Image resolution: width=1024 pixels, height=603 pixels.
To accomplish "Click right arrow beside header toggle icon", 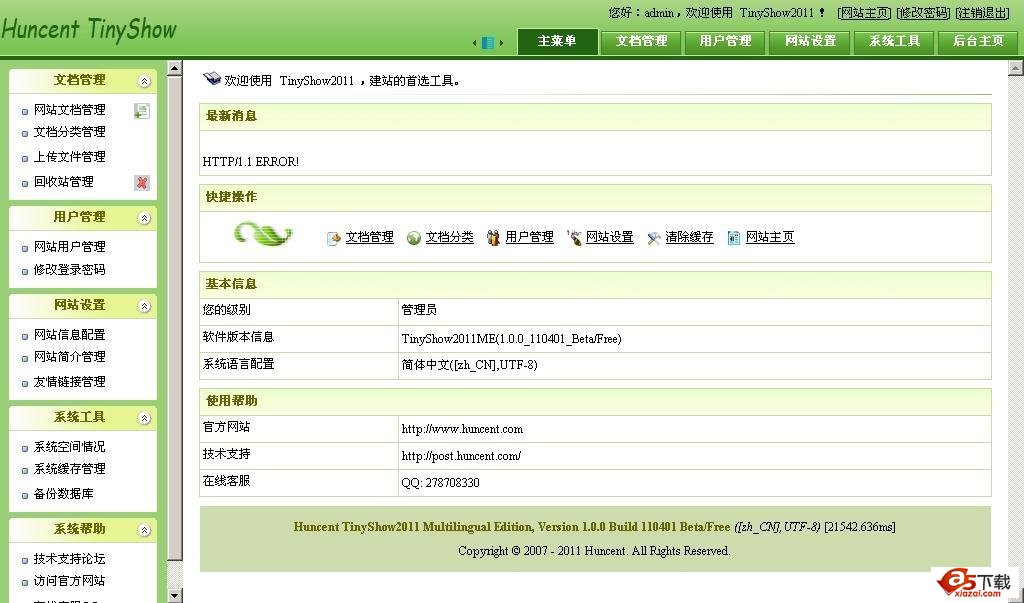I will 501,43.
